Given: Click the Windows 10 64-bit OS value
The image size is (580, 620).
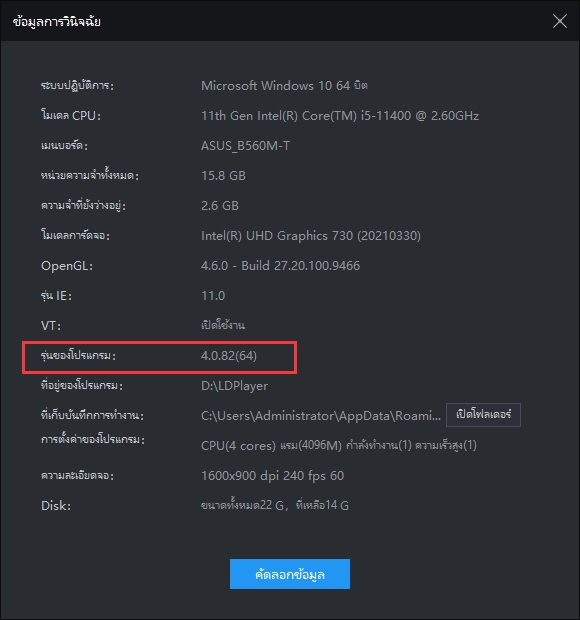Looking at the screenshot, I should [284, 85].
